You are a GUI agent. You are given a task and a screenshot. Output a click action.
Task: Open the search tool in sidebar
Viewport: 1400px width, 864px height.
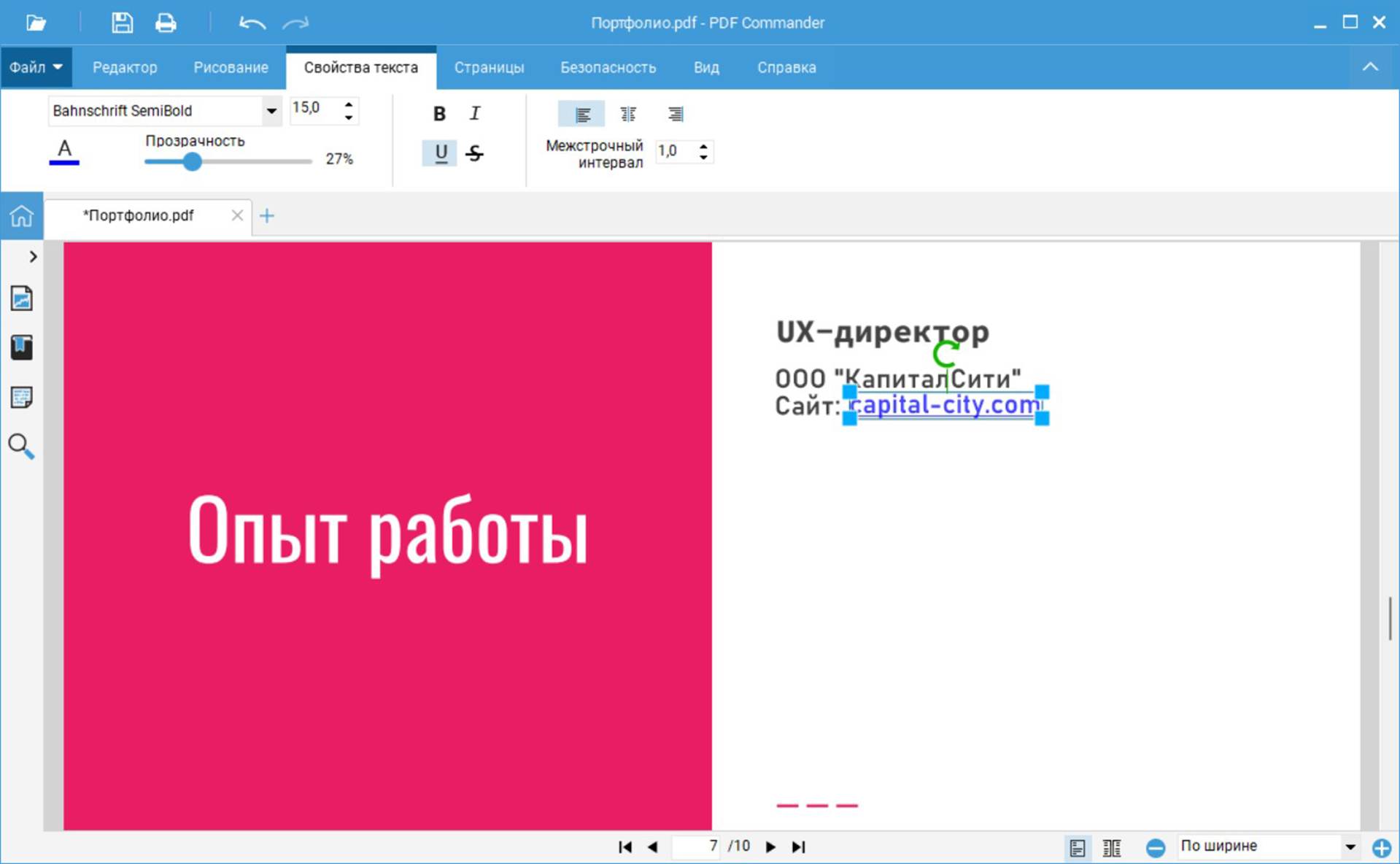[x=21, y=446]
